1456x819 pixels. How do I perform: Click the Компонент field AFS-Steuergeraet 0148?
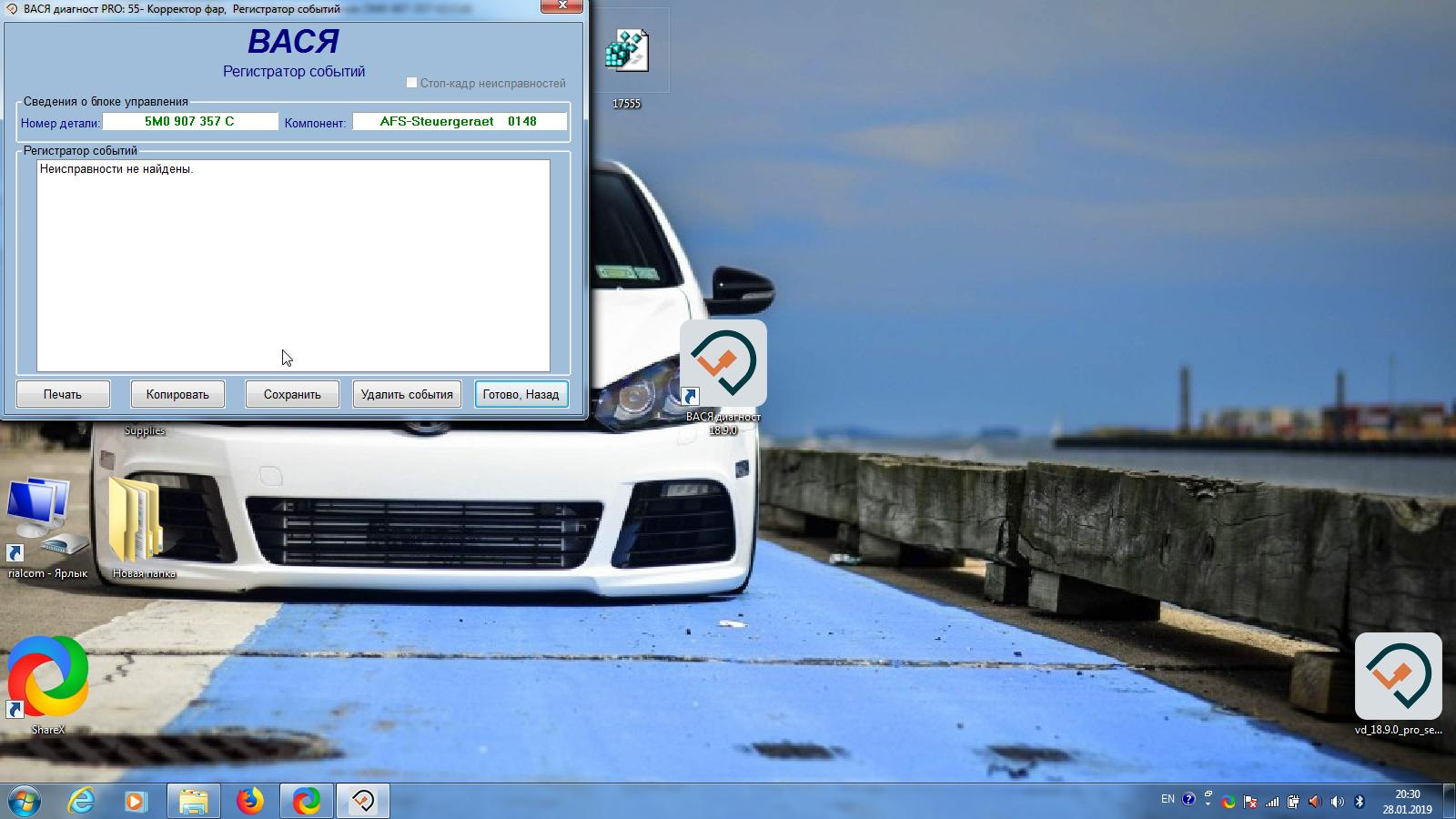pyautogui.click(x=460, y=121)
